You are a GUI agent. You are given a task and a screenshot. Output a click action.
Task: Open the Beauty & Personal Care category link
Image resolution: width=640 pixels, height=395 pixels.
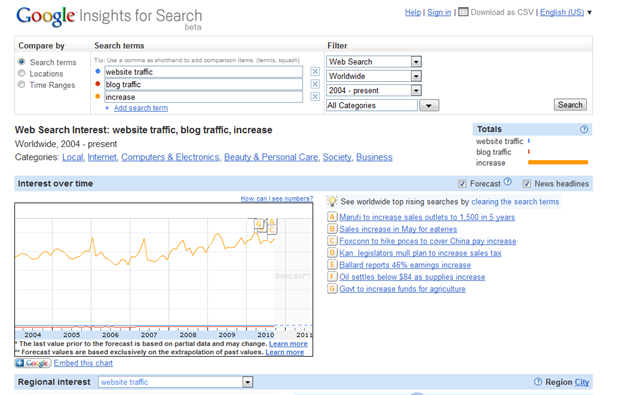(271, 157)
